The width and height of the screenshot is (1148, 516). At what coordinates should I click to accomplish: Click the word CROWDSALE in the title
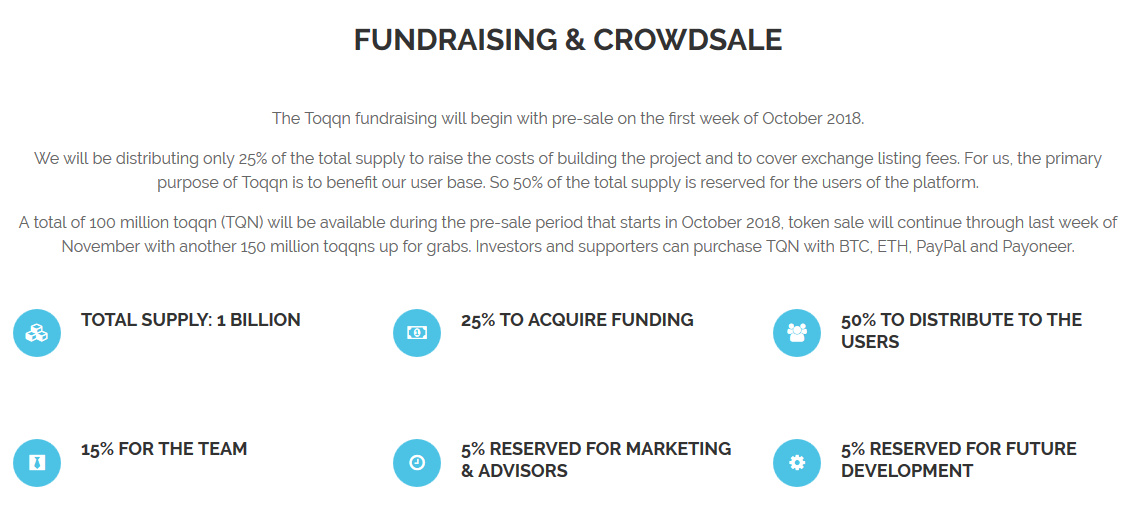pyautogui.click(x=687, y=40)
